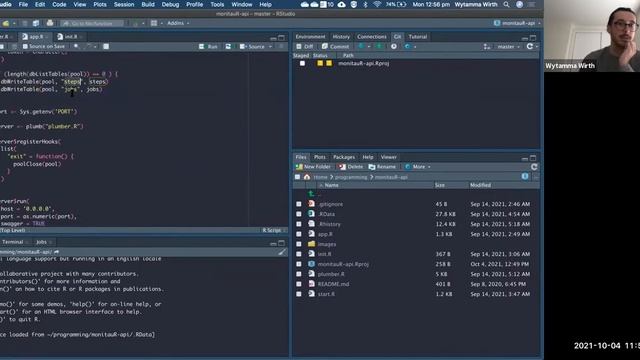Screen dimensions: 640x360
Task: Open the Source button's dropdown arrow
Action: click(270, 47)
